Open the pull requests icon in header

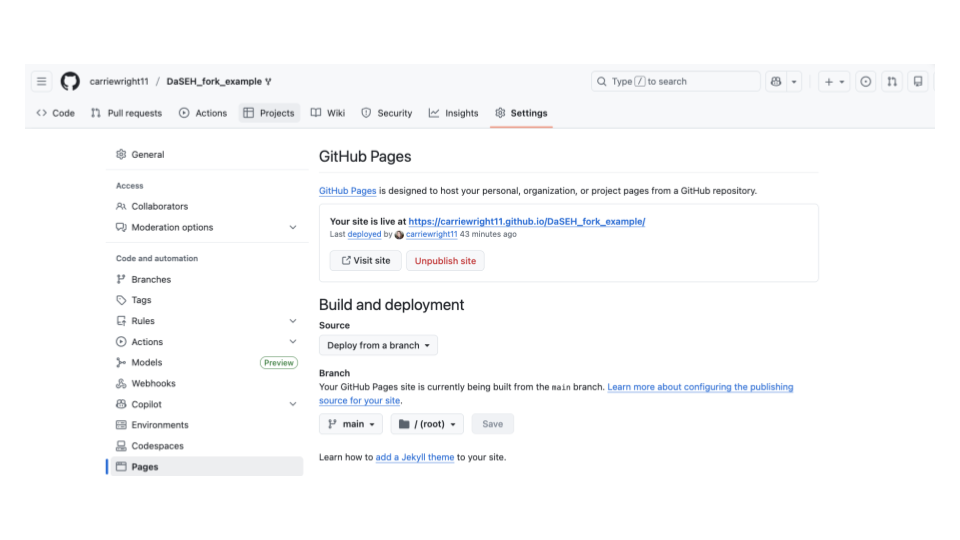892,81
